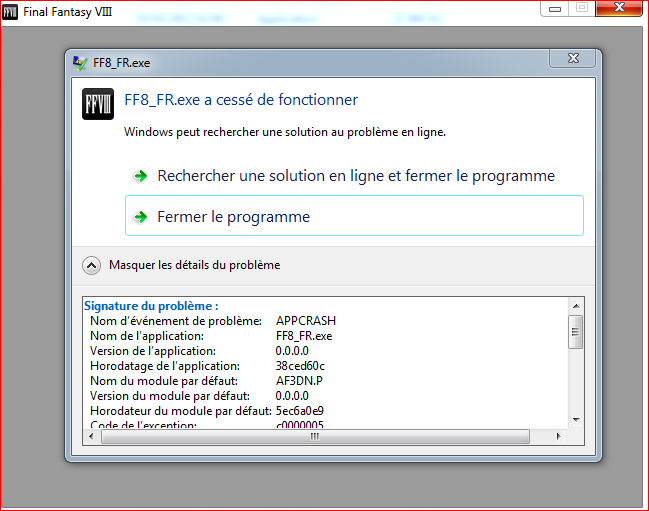Click the APPCRASH value
This screenshot has height=511, width=649.
click(306, 321)
